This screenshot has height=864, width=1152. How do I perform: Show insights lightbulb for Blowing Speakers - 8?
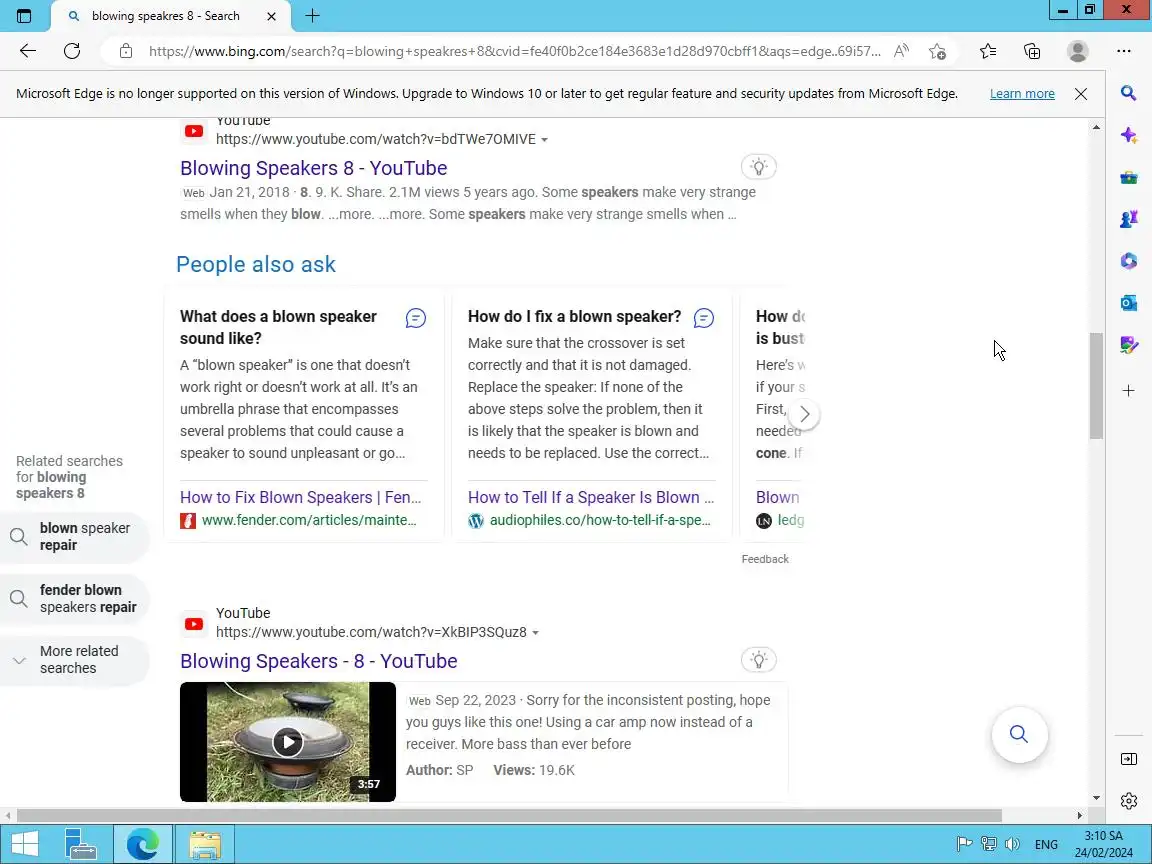pos(759,660)
